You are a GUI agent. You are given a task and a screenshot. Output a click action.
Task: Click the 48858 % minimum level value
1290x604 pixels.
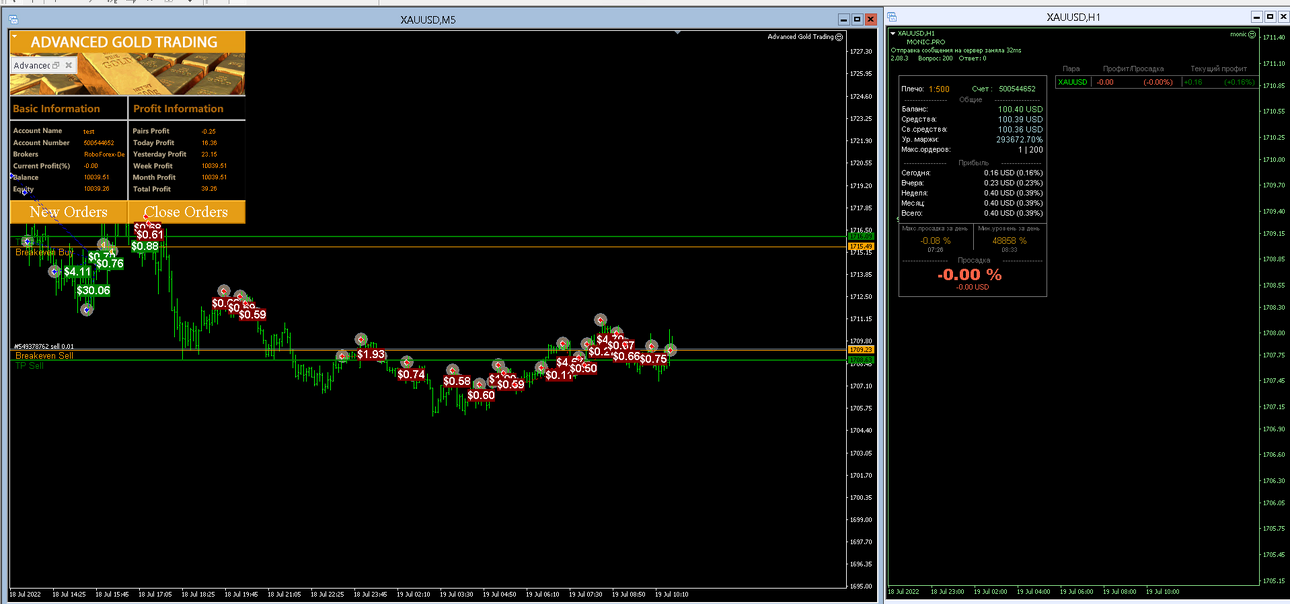1009,240
